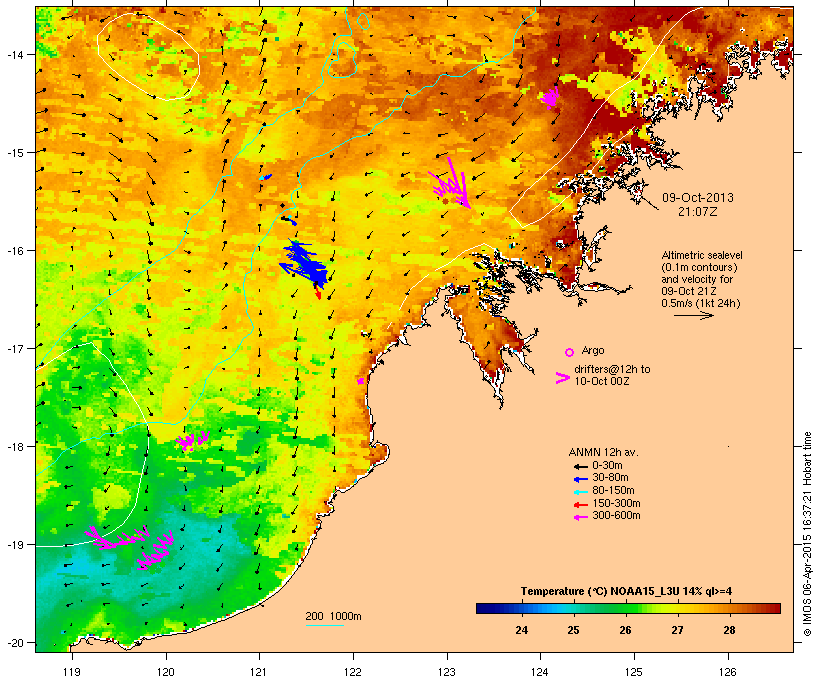Click the 'drifters@12h to' label

click(612, 369)
